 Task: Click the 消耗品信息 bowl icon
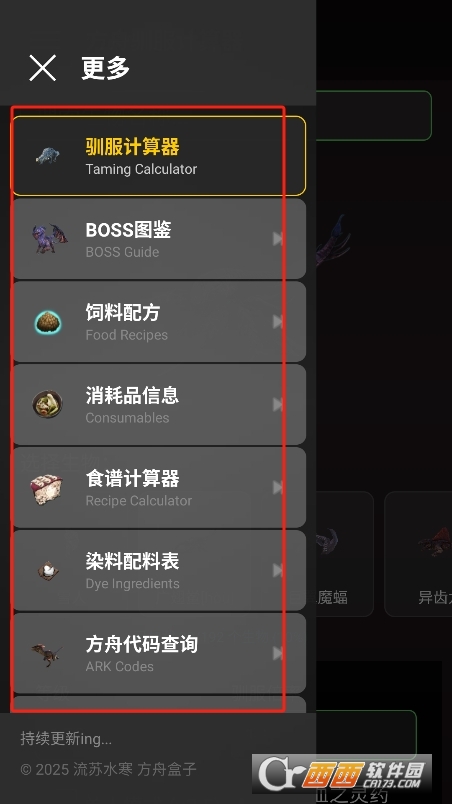click(x=48, y=404)
